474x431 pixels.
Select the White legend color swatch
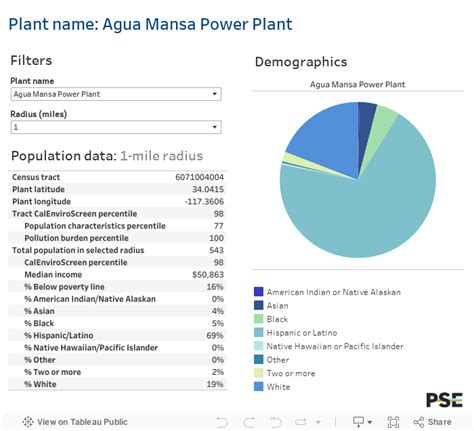pyautogui.click(x=258, y=386)
